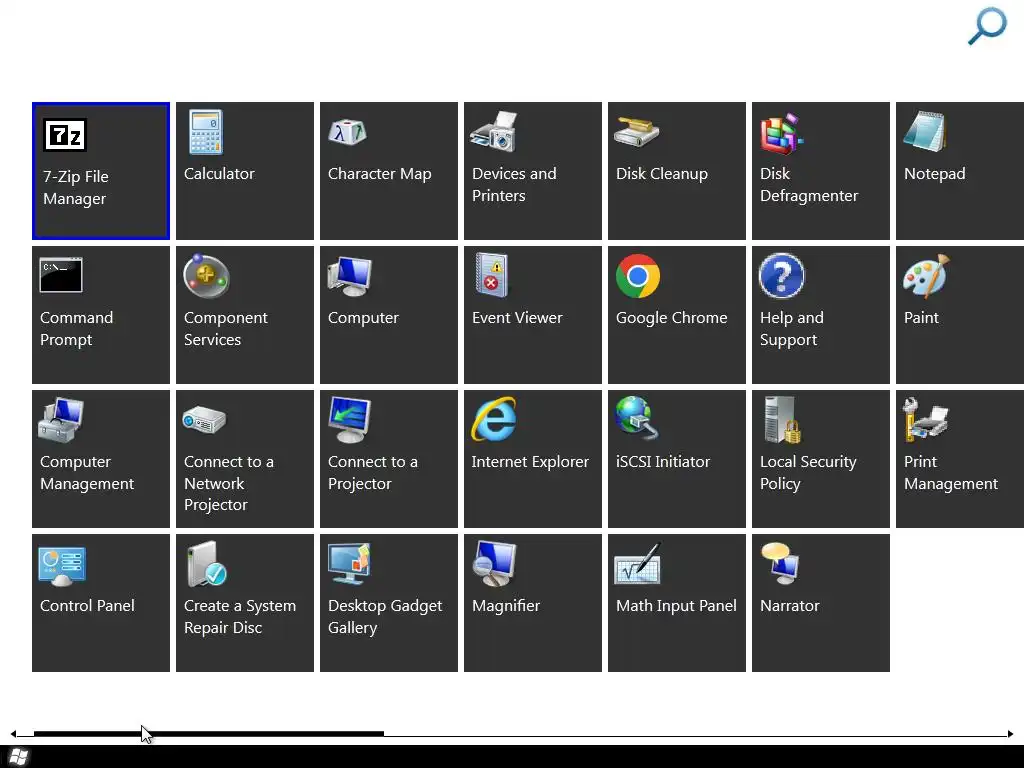Click the Computer tile icon
Screen dimensions: 1024x768
(x=349, y=277)
